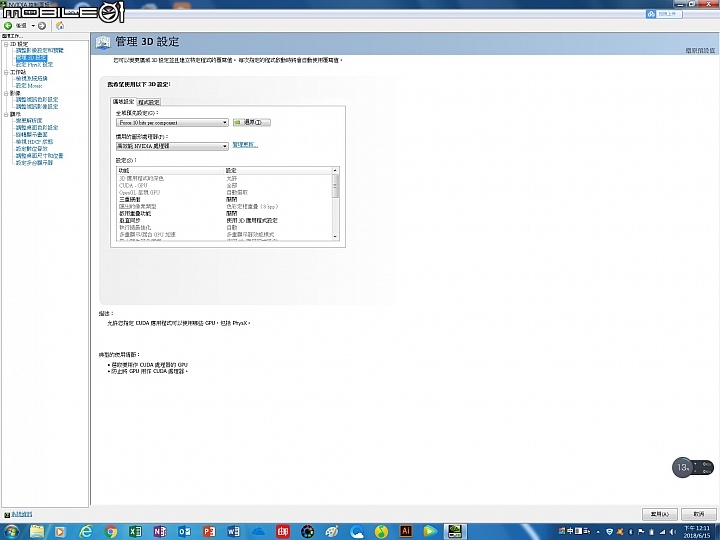Open OneDrive cloud taskbar icon
Image resolution: width=720 pixels, height=540 pixels.
[x=258, y=531]
